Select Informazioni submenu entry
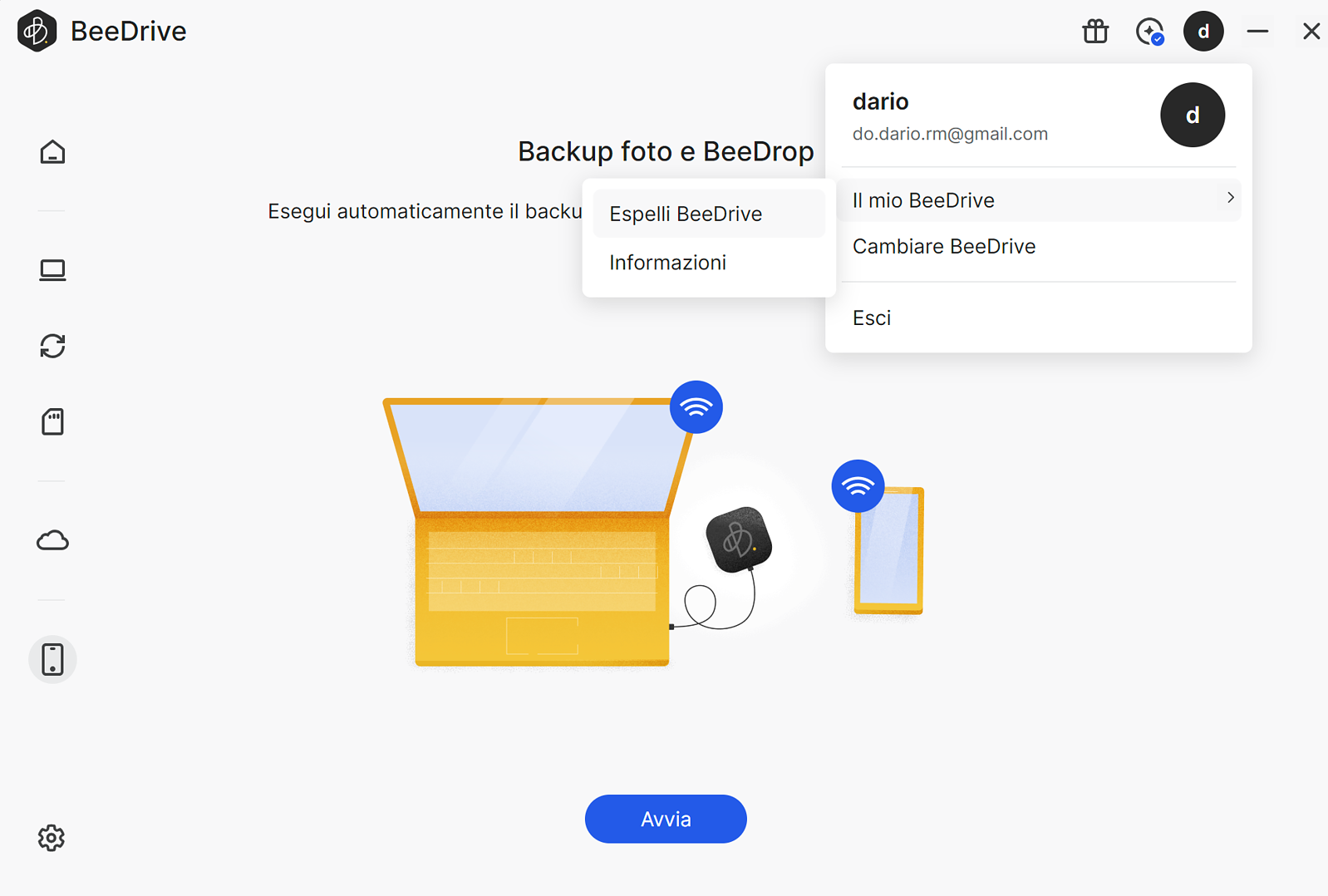Viewport: 1328px width, 896px height. click(x=709, y=263)
